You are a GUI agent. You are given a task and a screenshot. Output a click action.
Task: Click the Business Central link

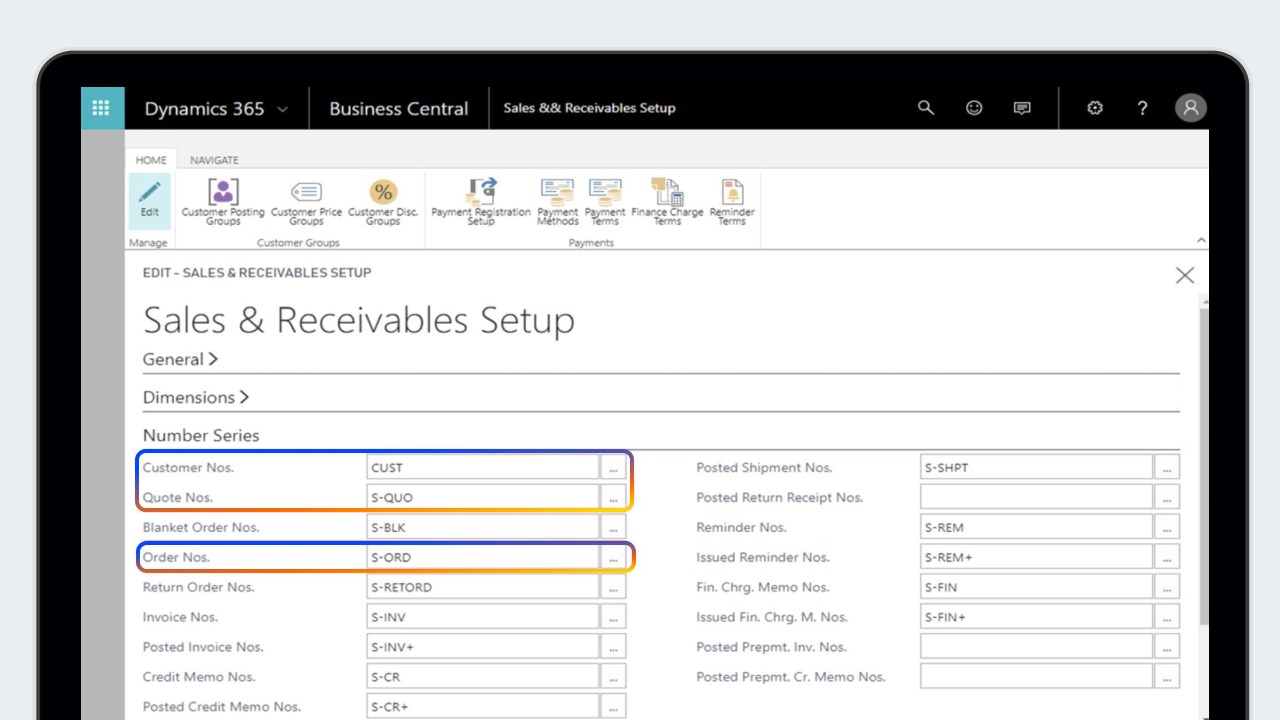tap(398, 109)
